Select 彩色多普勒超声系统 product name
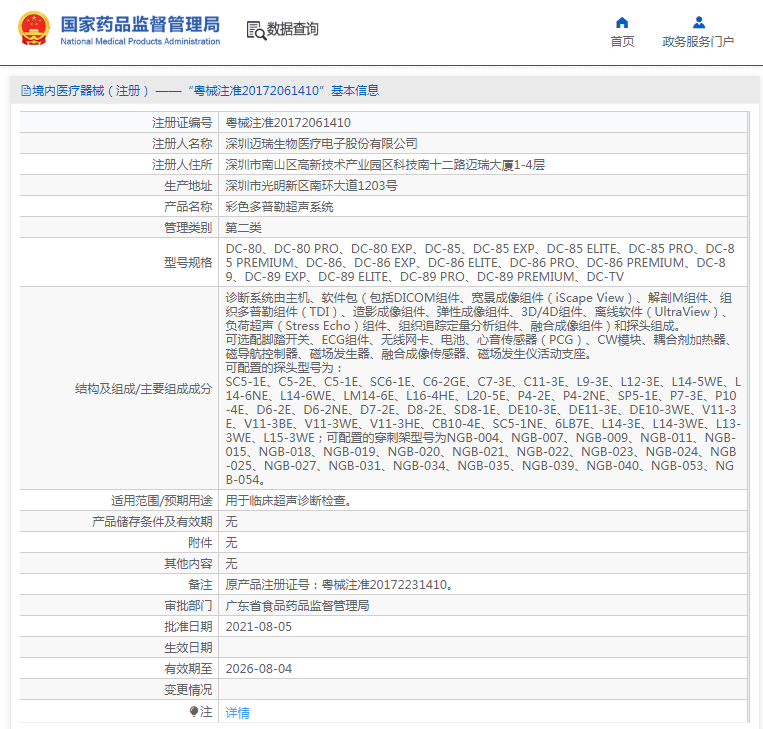The image size is (763, 729). pyautogui.click(x=279, y=206)
